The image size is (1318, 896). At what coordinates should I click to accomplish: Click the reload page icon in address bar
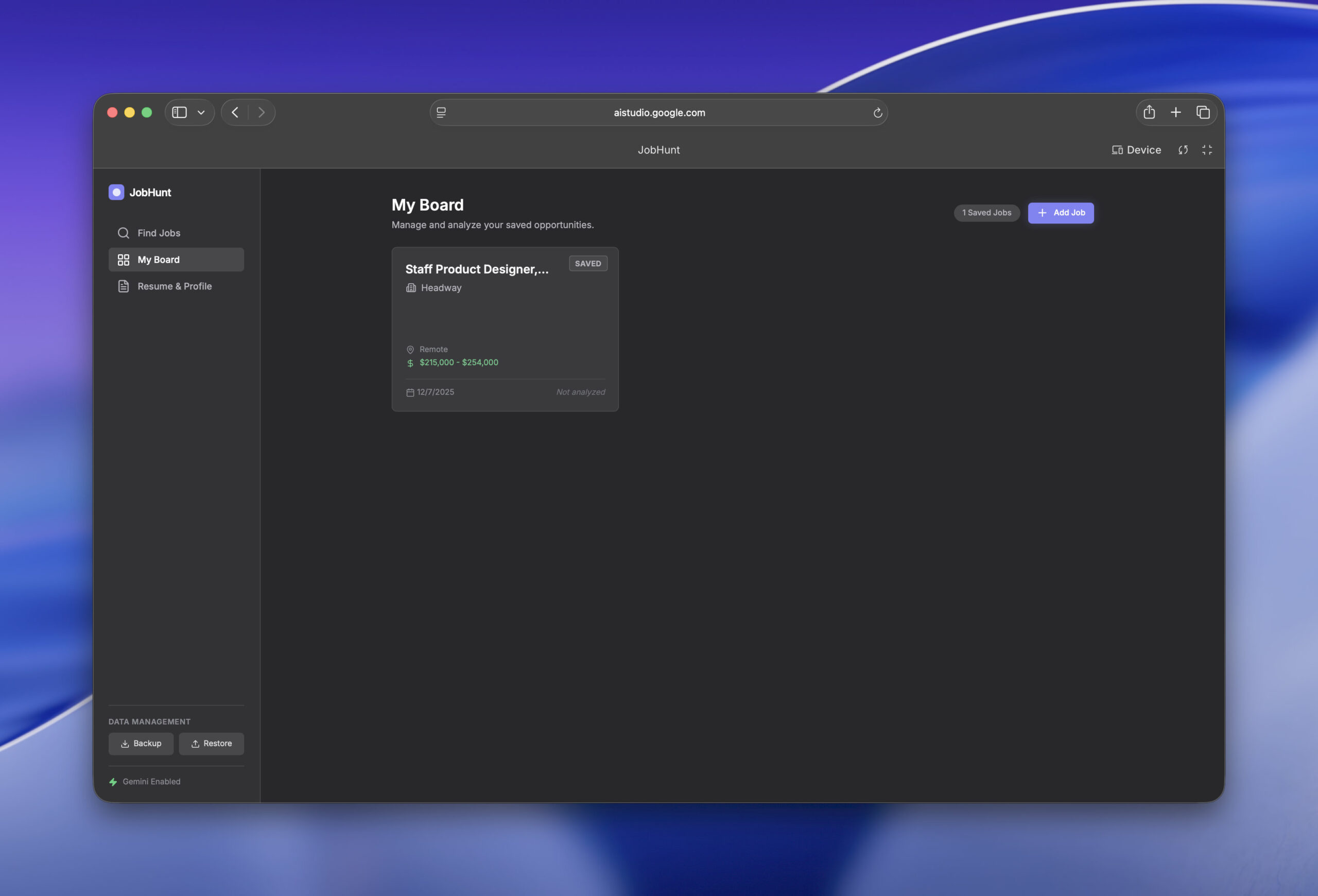click(x=877, y=113)
